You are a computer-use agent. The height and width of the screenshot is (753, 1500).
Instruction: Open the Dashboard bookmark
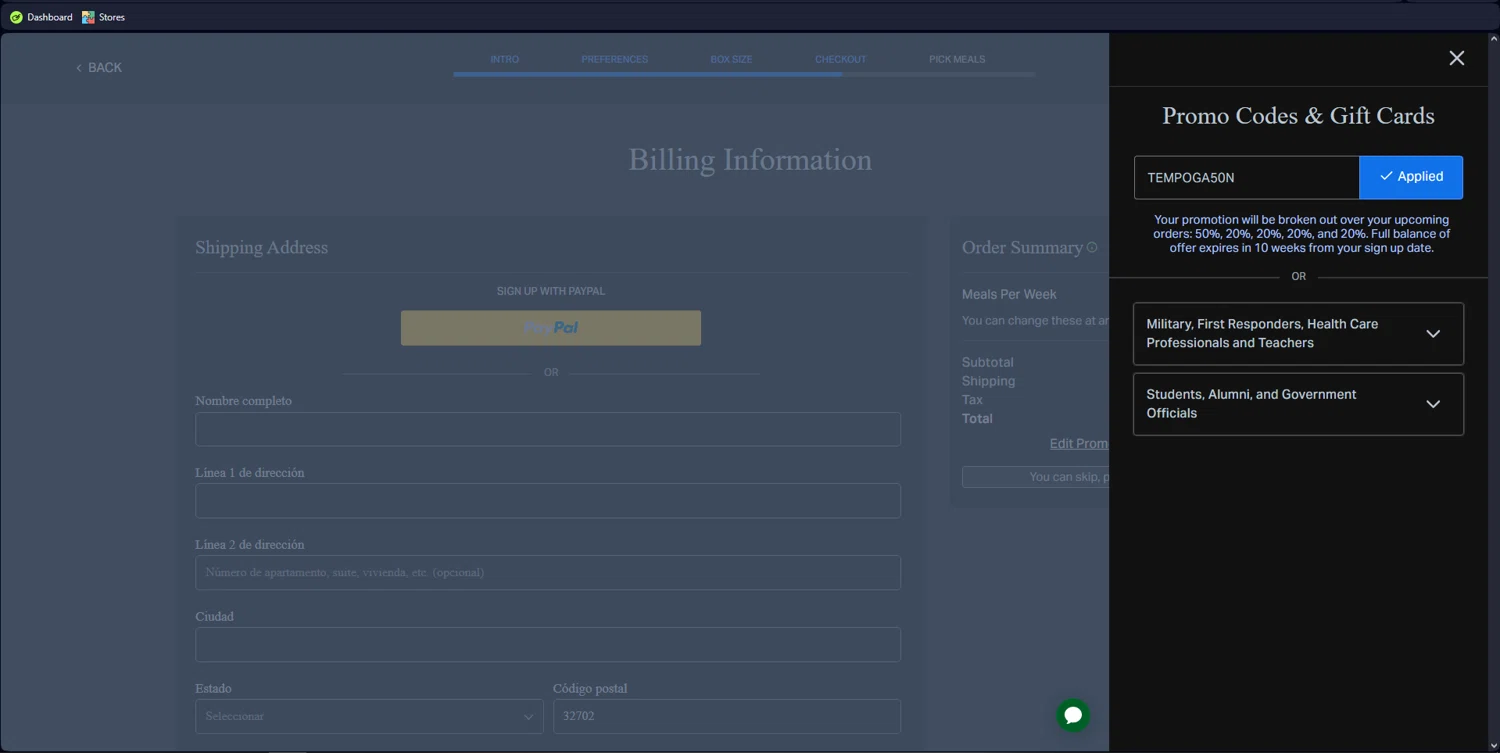41,17
